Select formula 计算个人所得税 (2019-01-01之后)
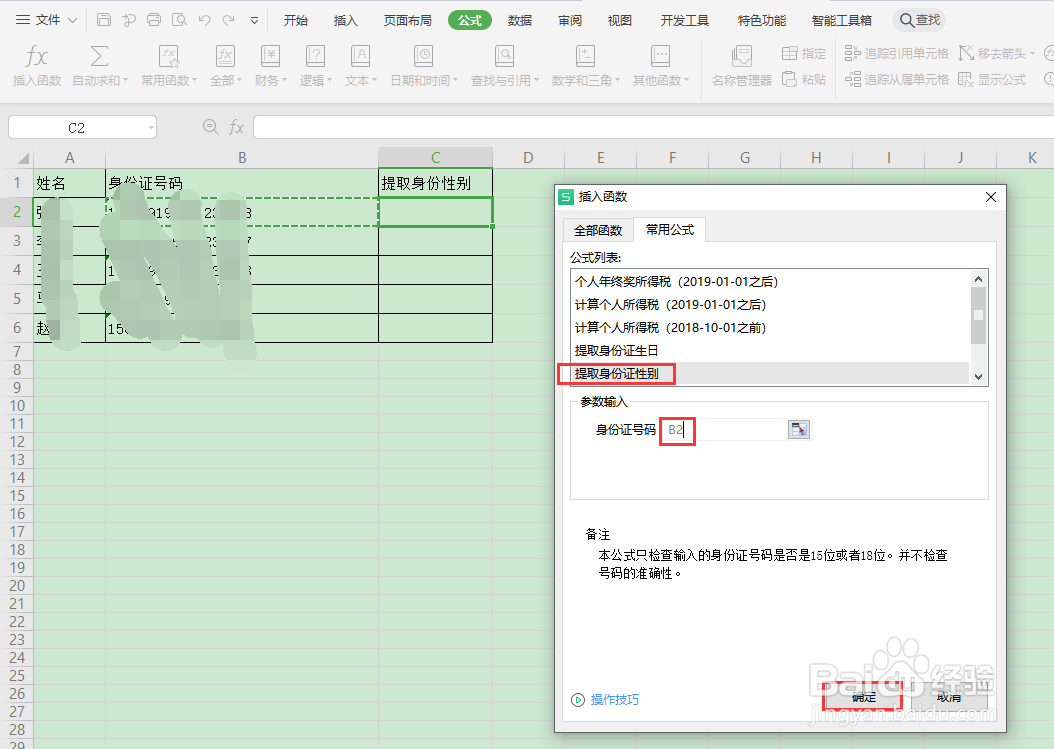The width and height of the screenshot is (1054, 749). tap(770, 305)
